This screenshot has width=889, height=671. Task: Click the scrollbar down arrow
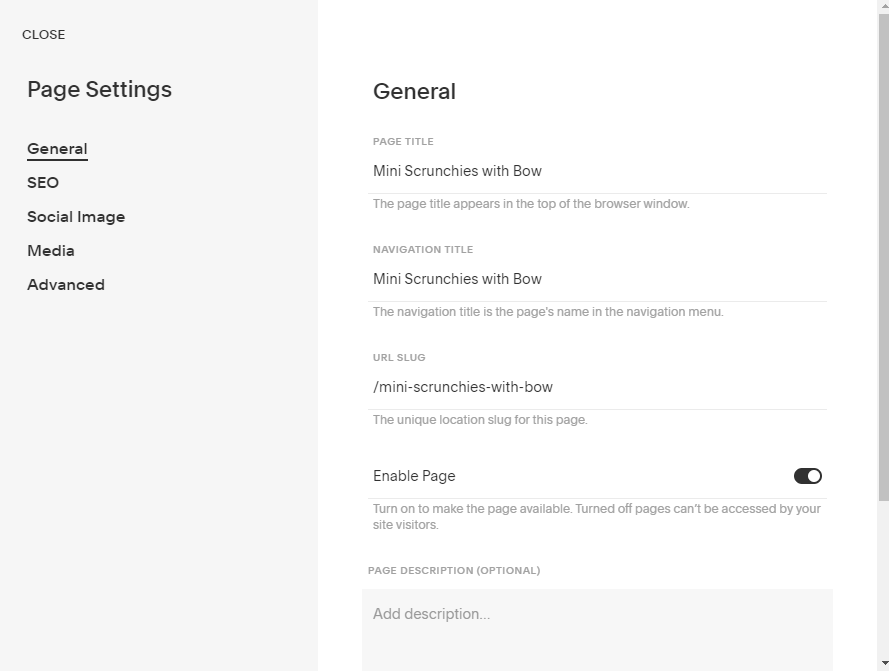pos(883,665)
